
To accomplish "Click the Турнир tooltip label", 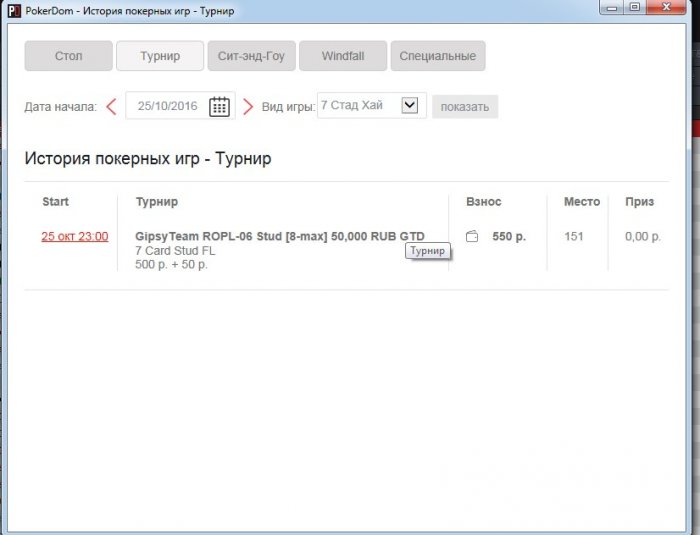I will tap(428, 251).
